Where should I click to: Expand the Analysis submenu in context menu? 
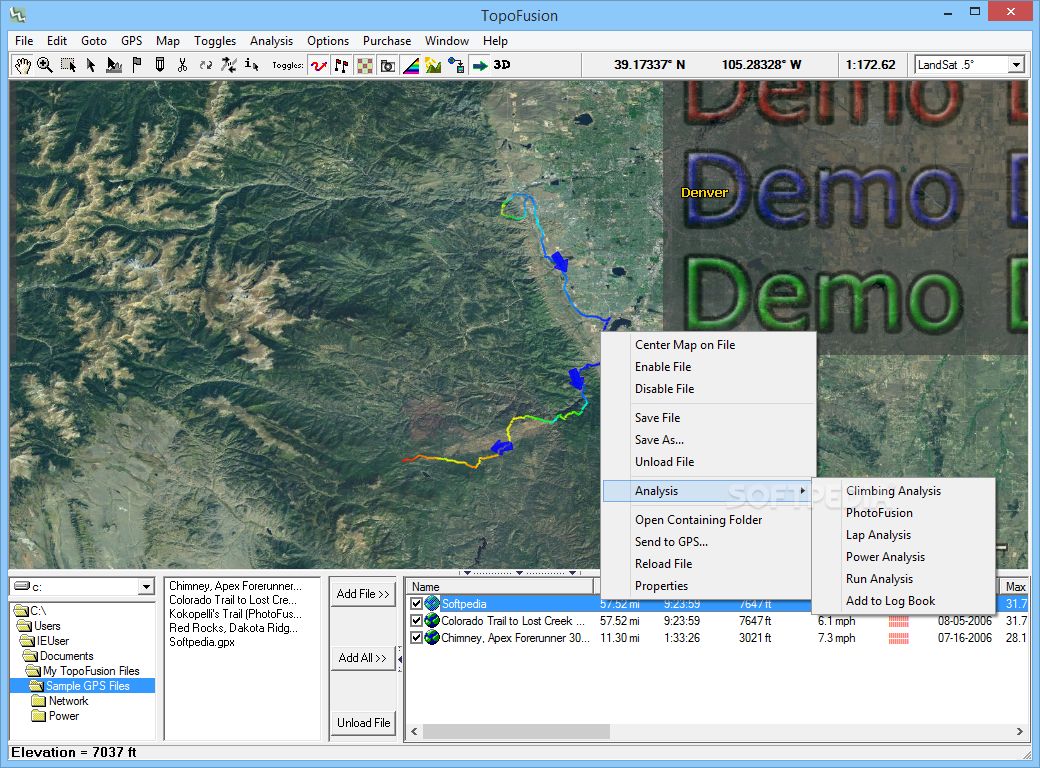tap(706, 491)
